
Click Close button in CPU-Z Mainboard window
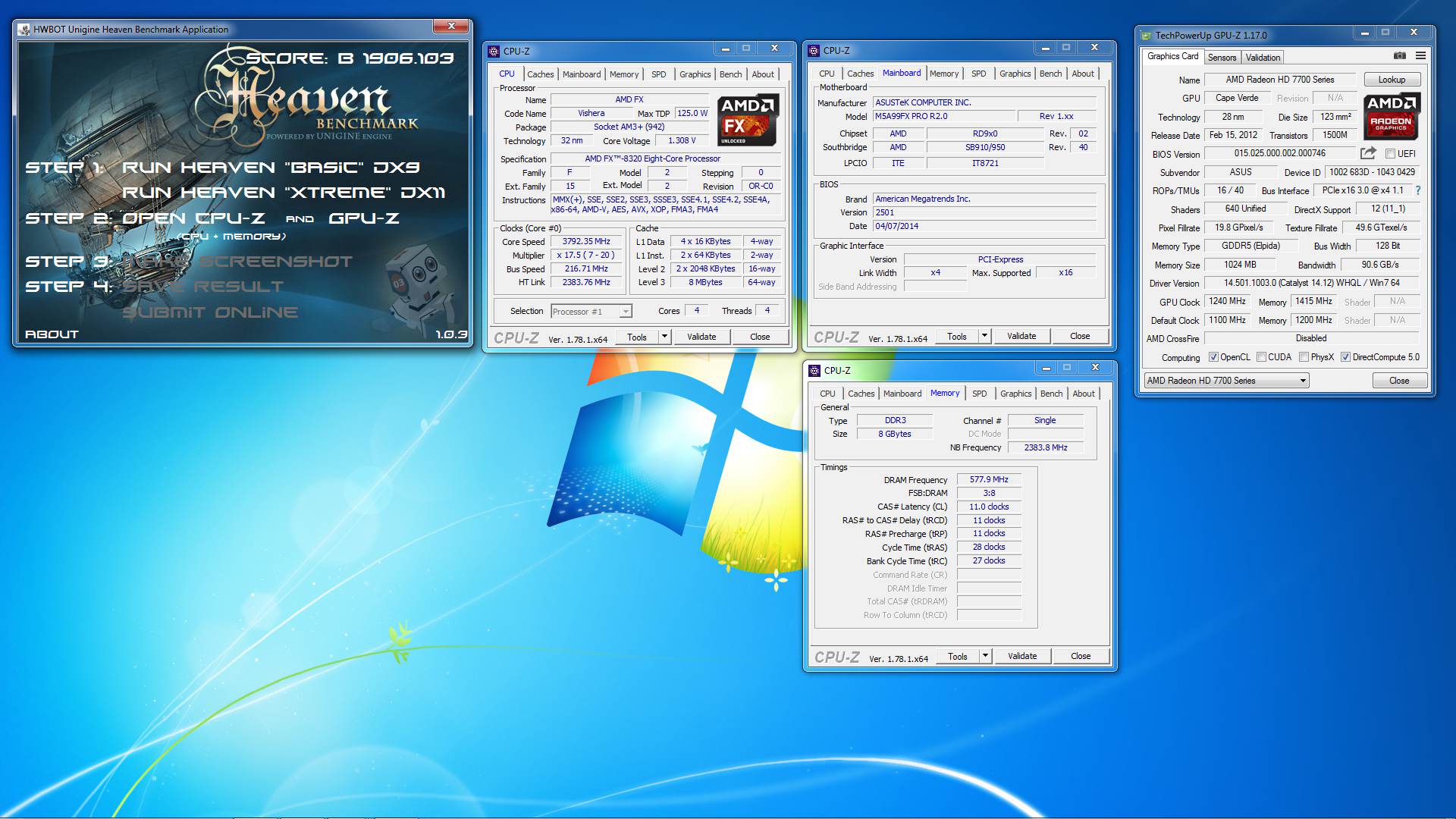click(x=1080, y=336)
